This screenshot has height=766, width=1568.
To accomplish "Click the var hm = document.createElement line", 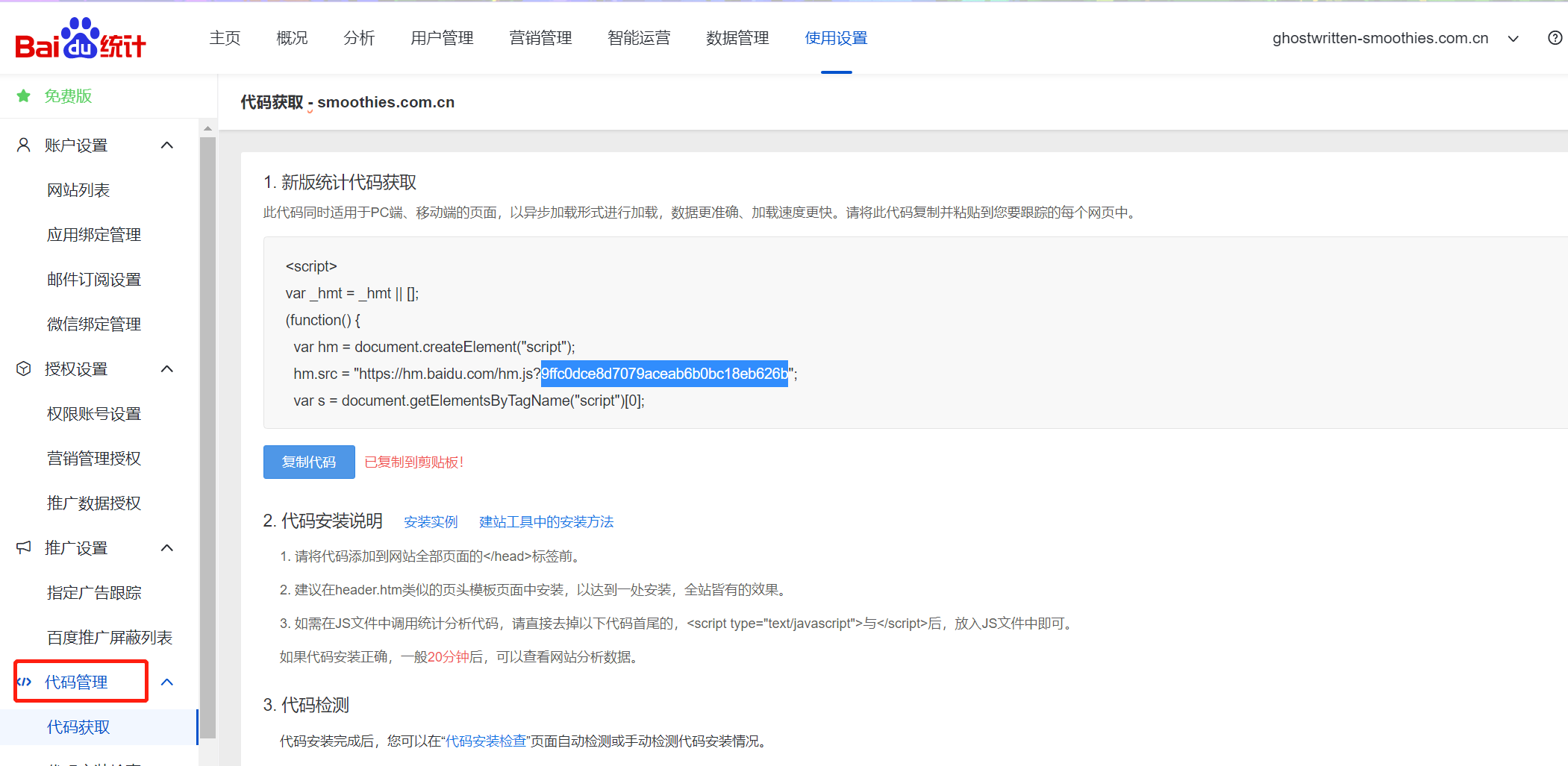I will tap(434, 347).
